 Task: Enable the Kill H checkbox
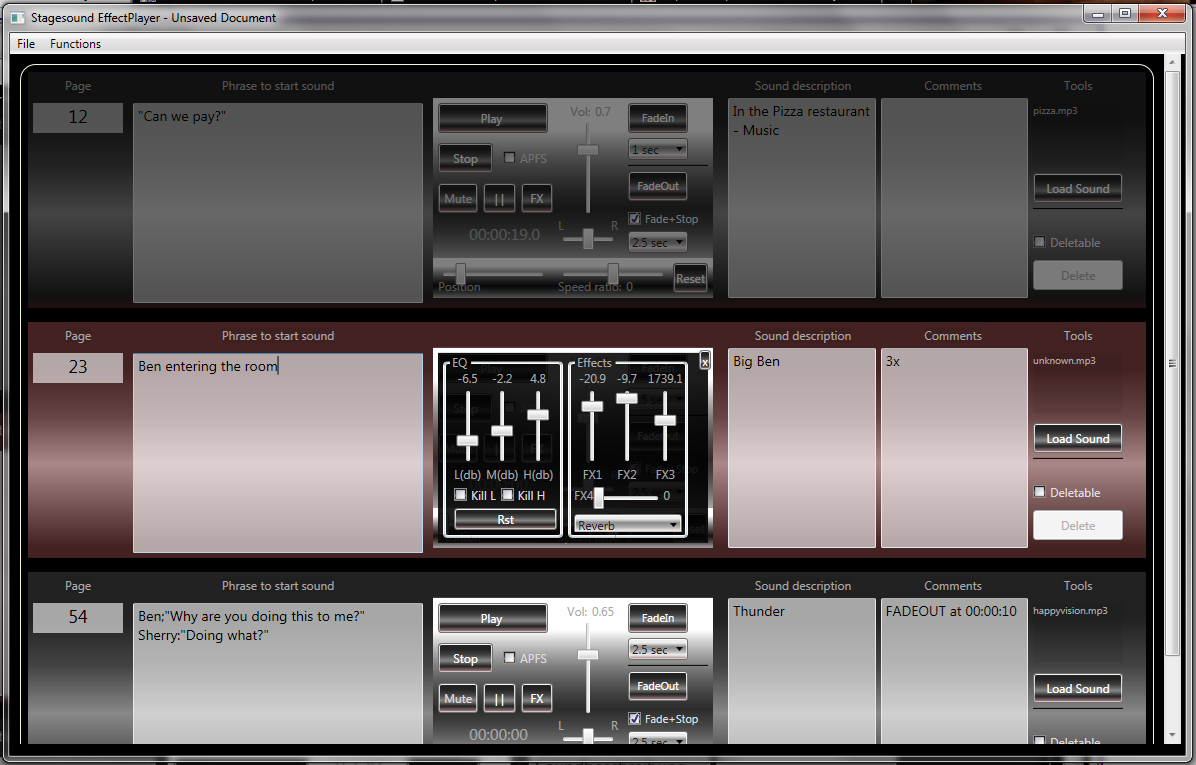coord(507,495)
